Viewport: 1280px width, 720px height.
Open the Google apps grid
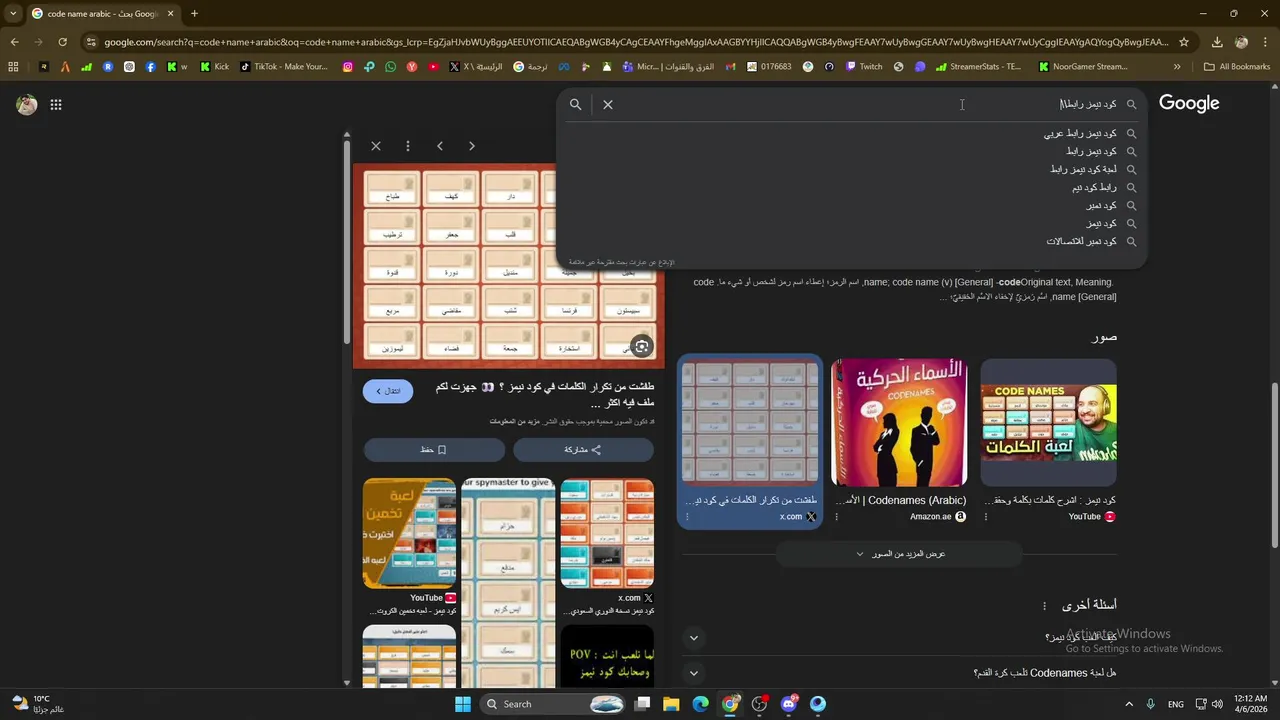click(x=56, y=104)
